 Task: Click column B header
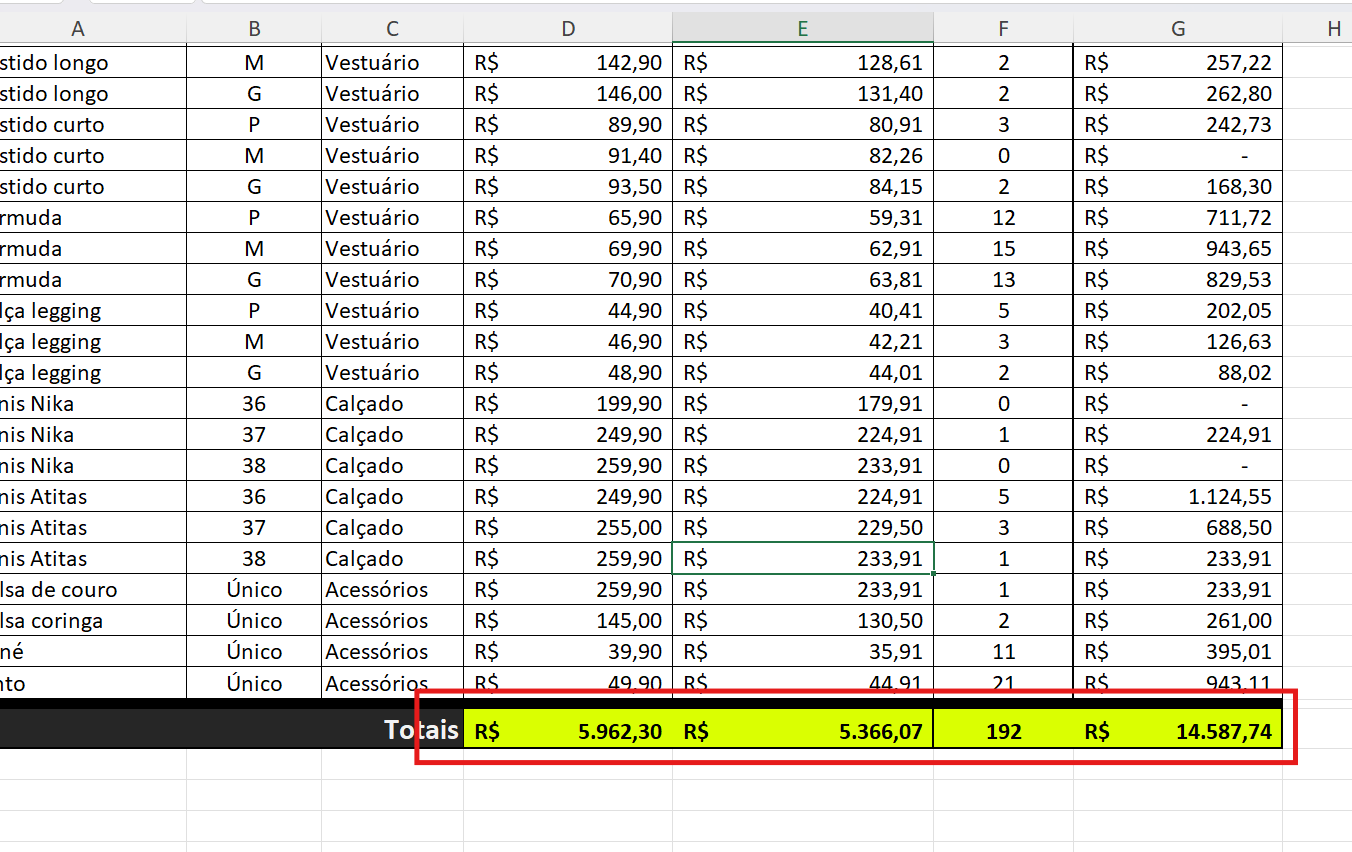click(254, 29)
